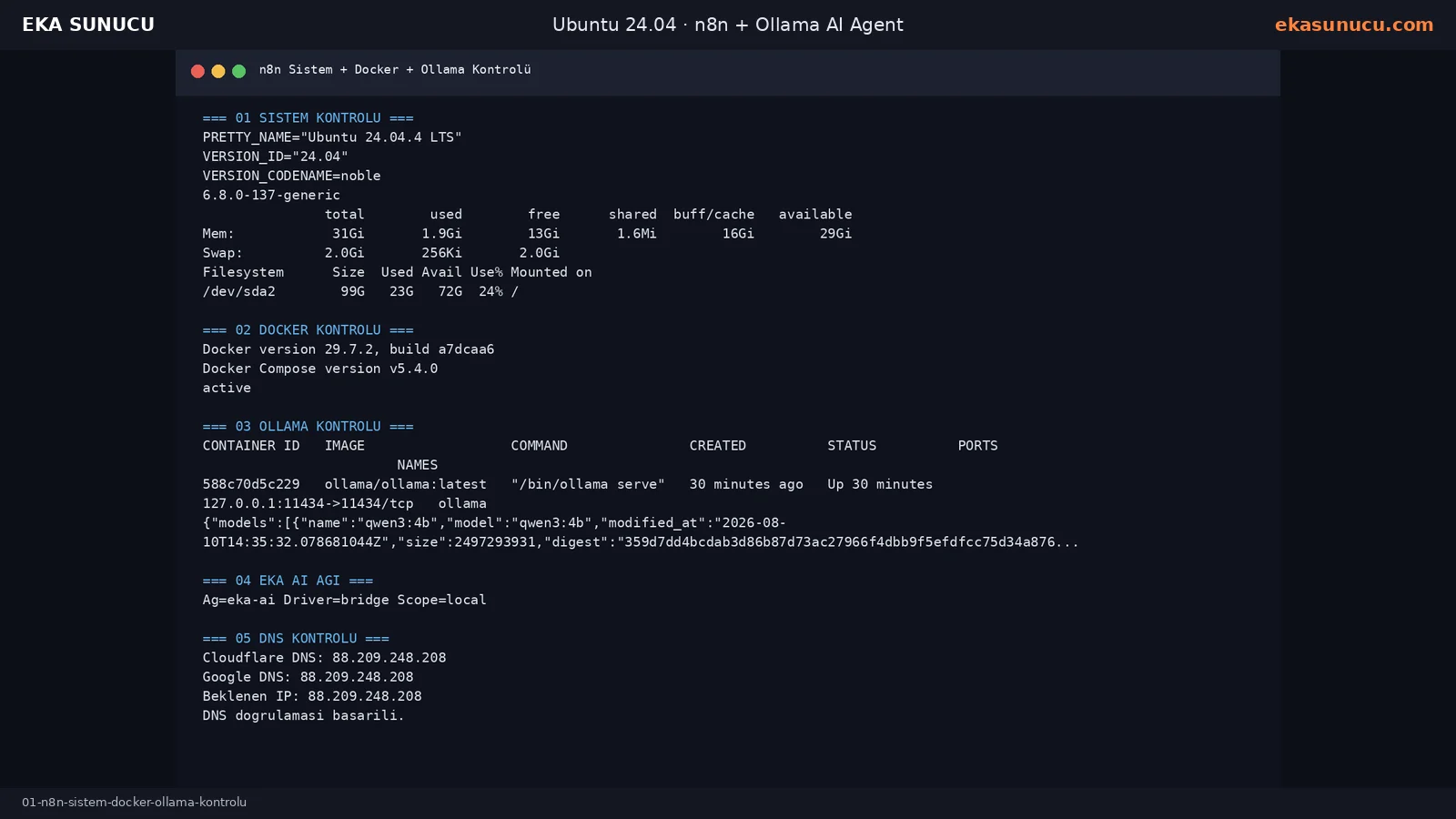The image size is (1456, 819).
Task: Click the Mem total value 31Gi
Action: point(349,234)
